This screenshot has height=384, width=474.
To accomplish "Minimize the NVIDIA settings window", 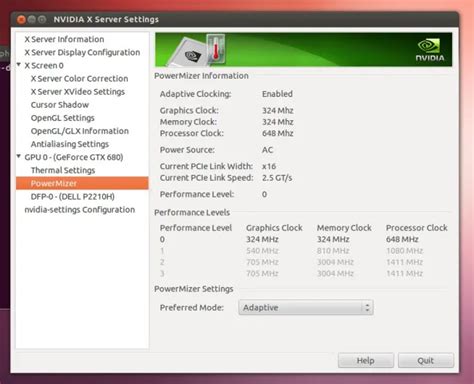I will 32,20.
